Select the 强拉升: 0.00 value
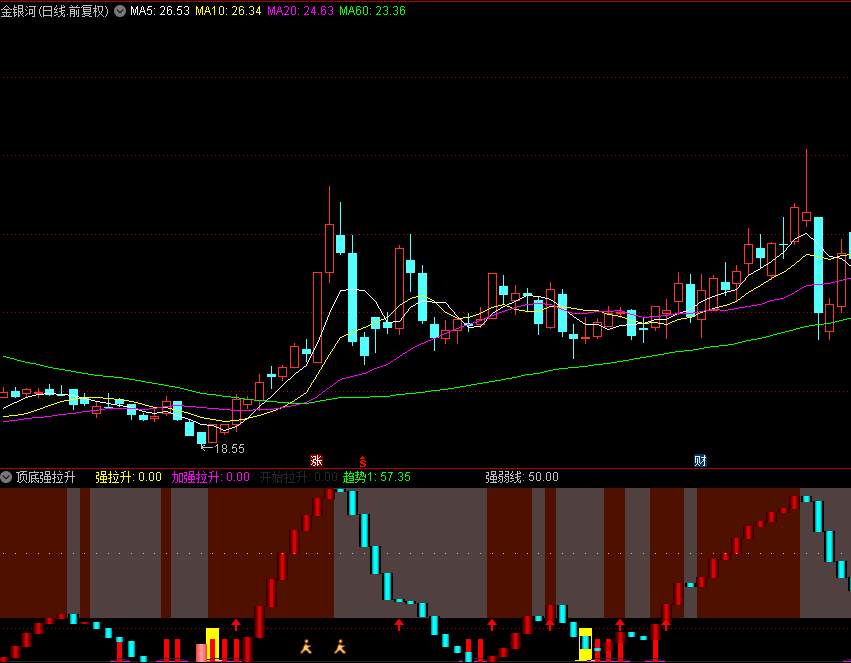Viewport: 851px width, 663px height. (129, 477)
